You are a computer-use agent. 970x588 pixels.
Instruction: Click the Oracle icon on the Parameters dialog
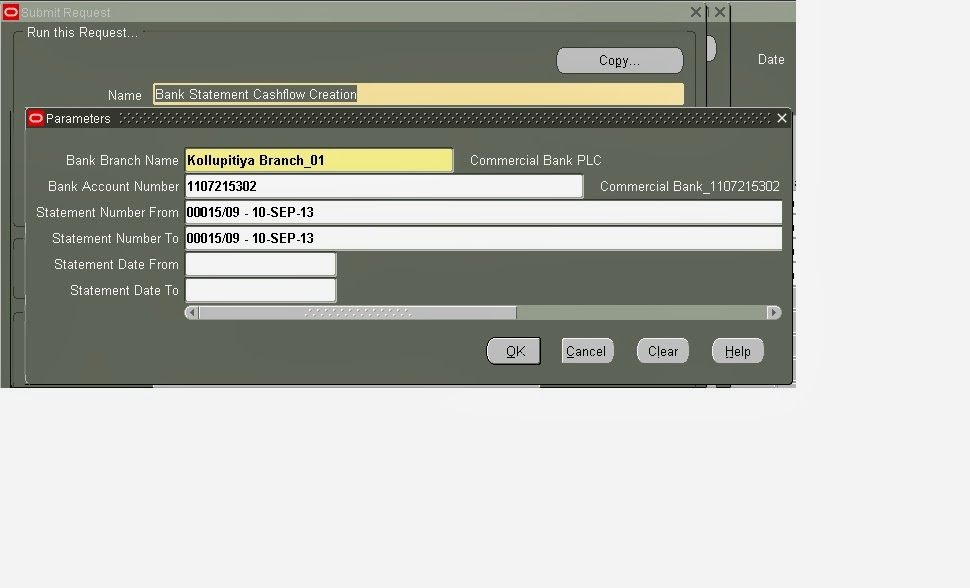(x=35, y=118)
